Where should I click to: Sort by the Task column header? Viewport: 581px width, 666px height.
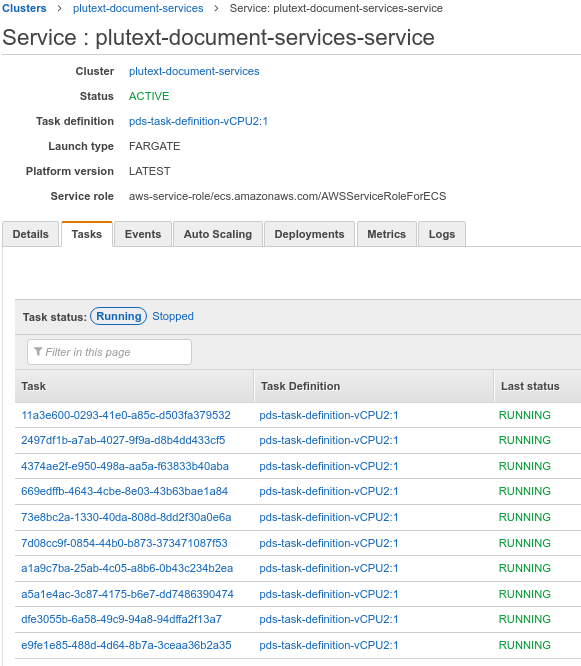[134, 386]
